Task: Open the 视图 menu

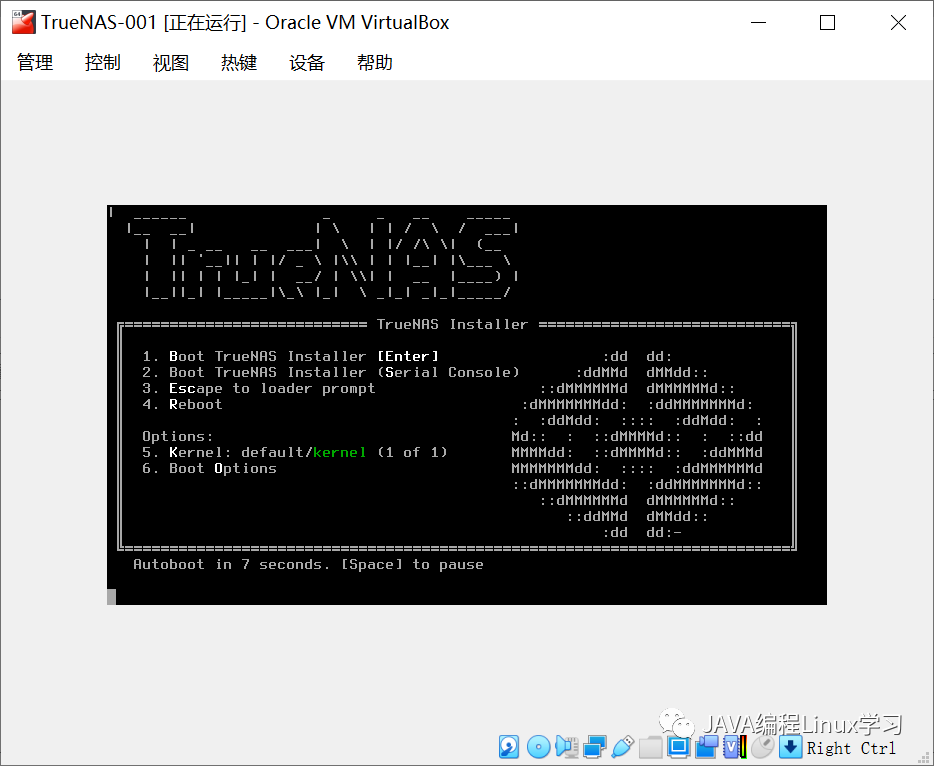Action: (x=171, y=63)
